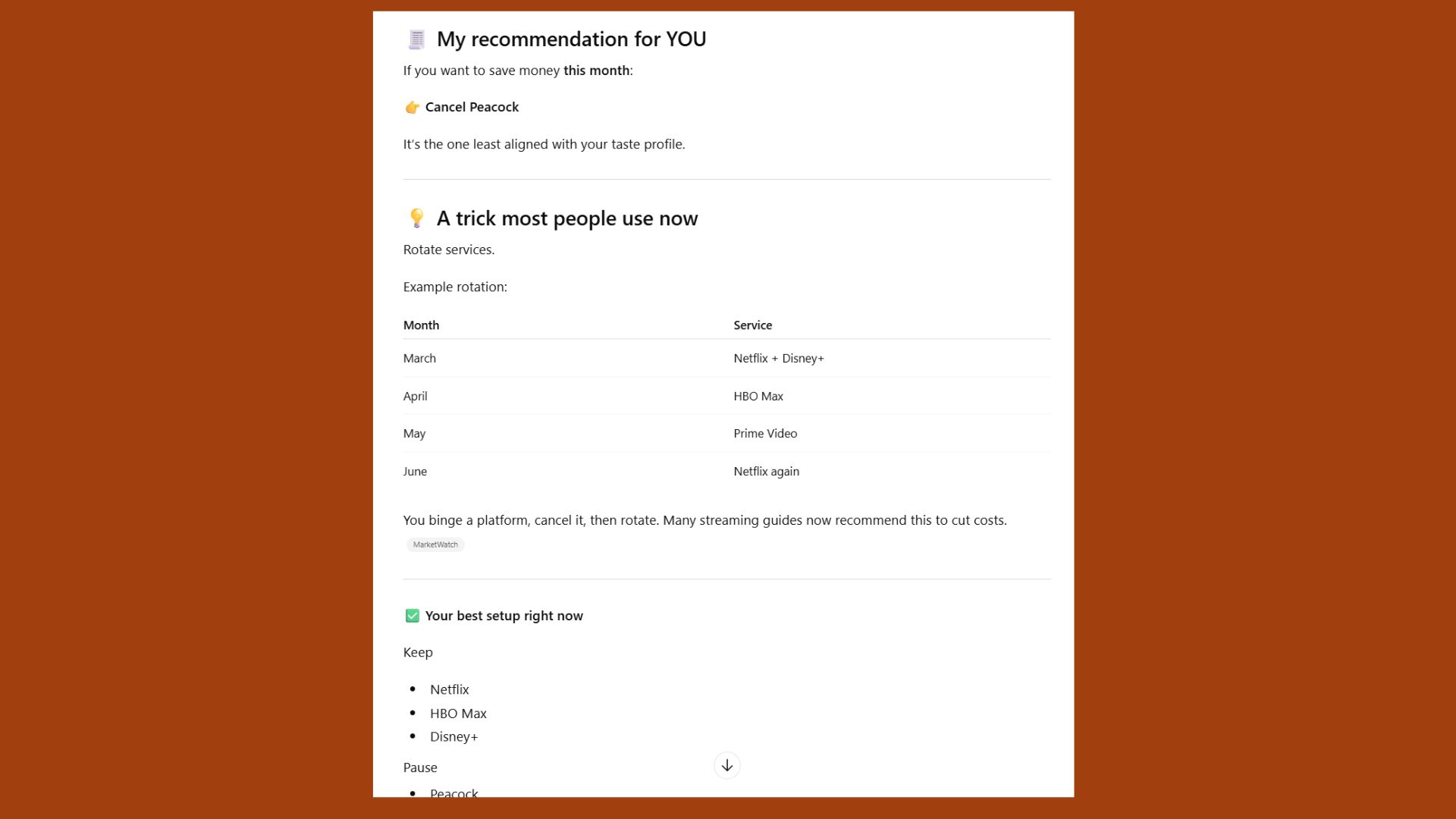Click the Service column header
The height and width of the screenshot is (819, 1456).
point(752,325)
